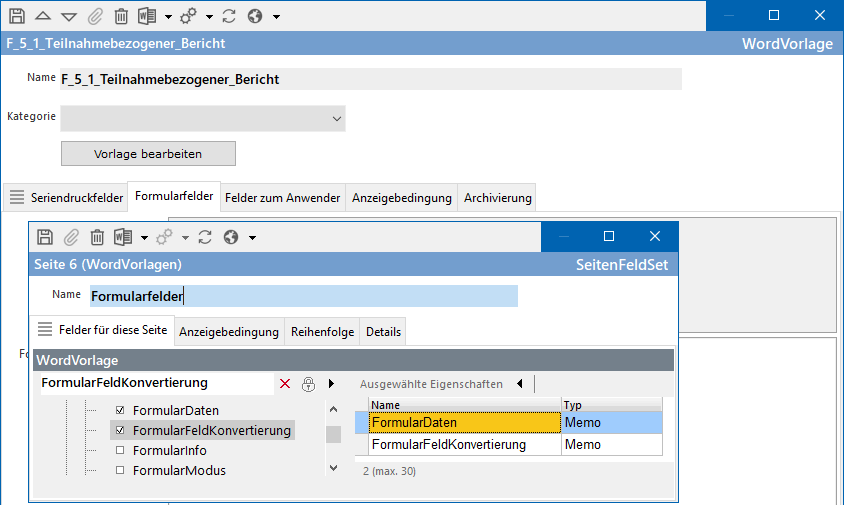Screen dimensions: 846x505
Task: Open the Kategorie dropdown
Action: click(336, 118)
